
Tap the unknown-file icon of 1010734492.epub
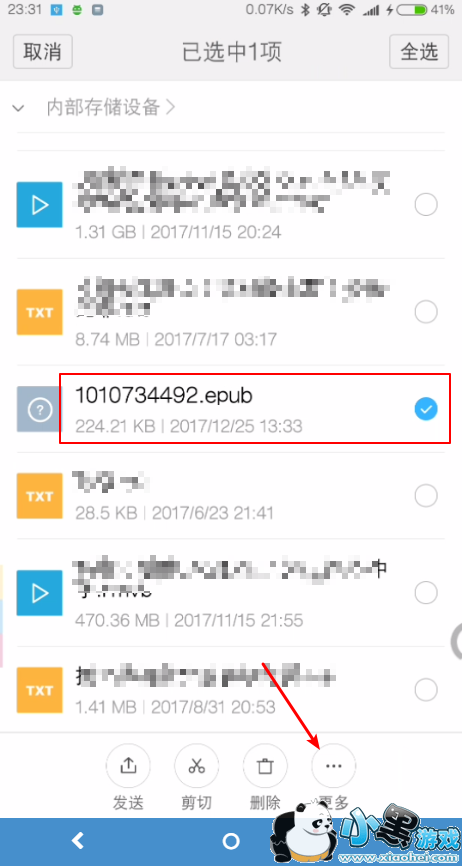click(x=39, y=409)
